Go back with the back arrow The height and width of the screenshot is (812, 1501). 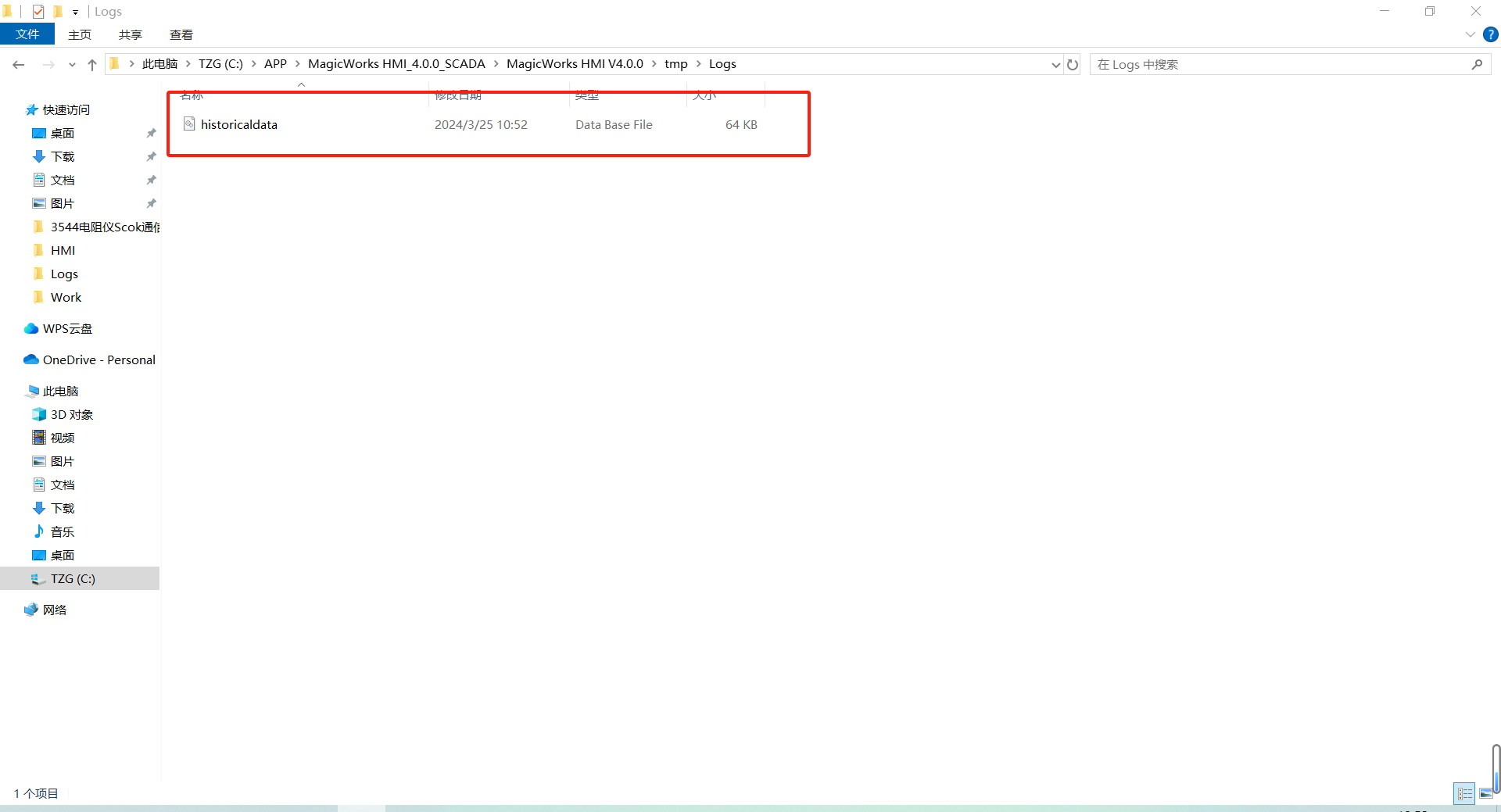tap(19, 65)
